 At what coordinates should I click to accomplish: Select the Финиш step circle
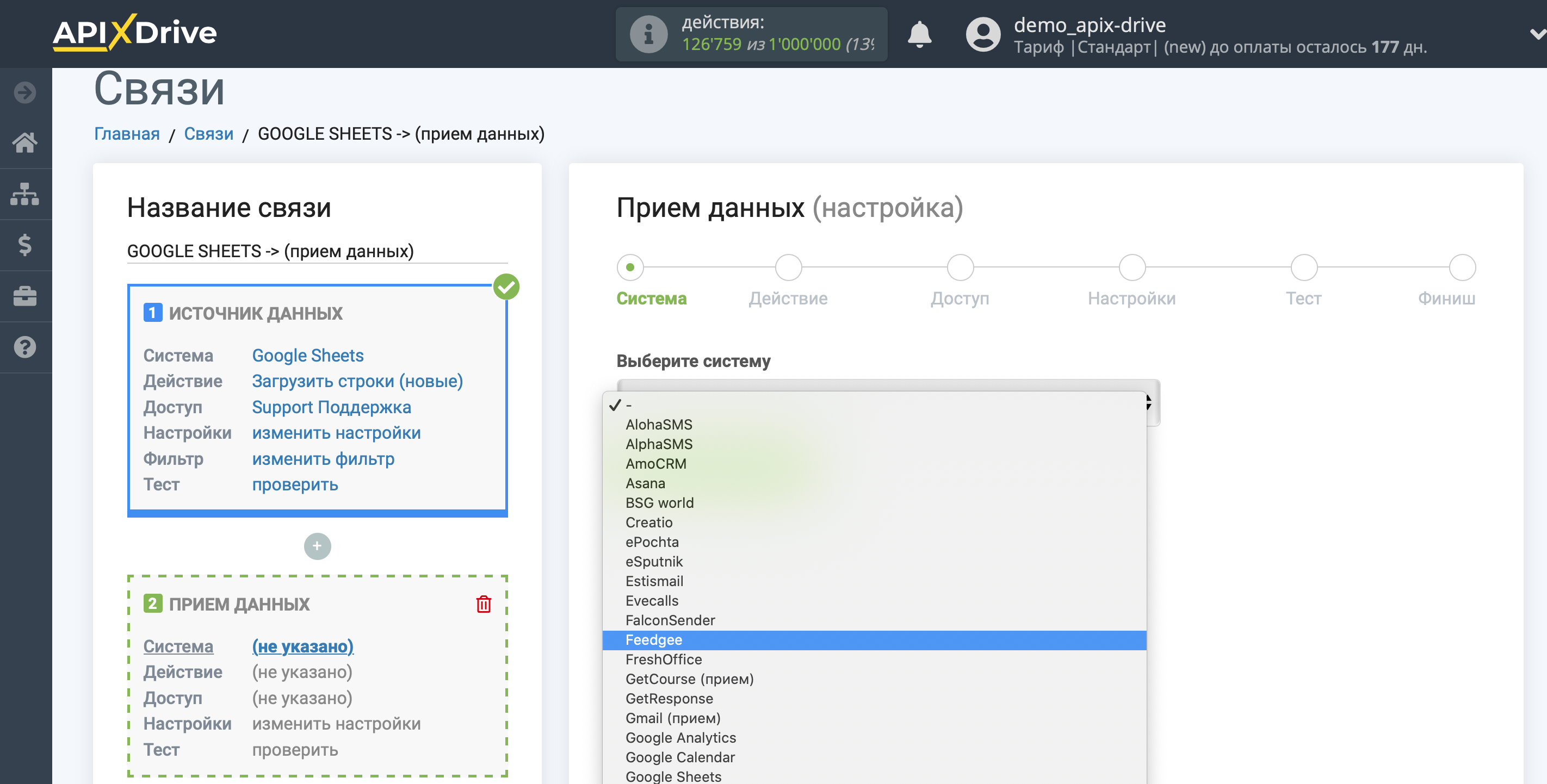pos(1462,267)
